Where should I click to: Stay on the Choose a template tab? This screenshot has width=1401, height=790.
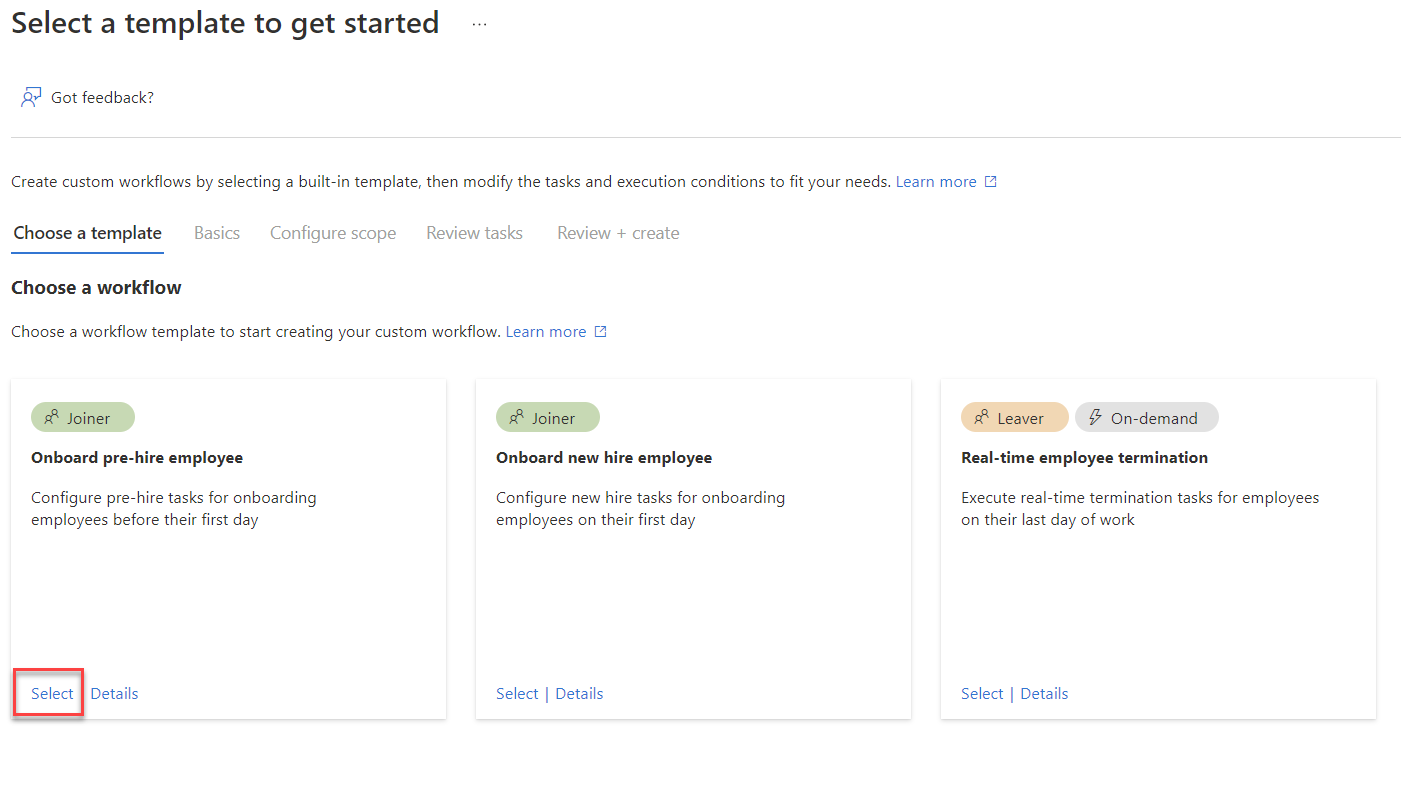tap(87, 232)
